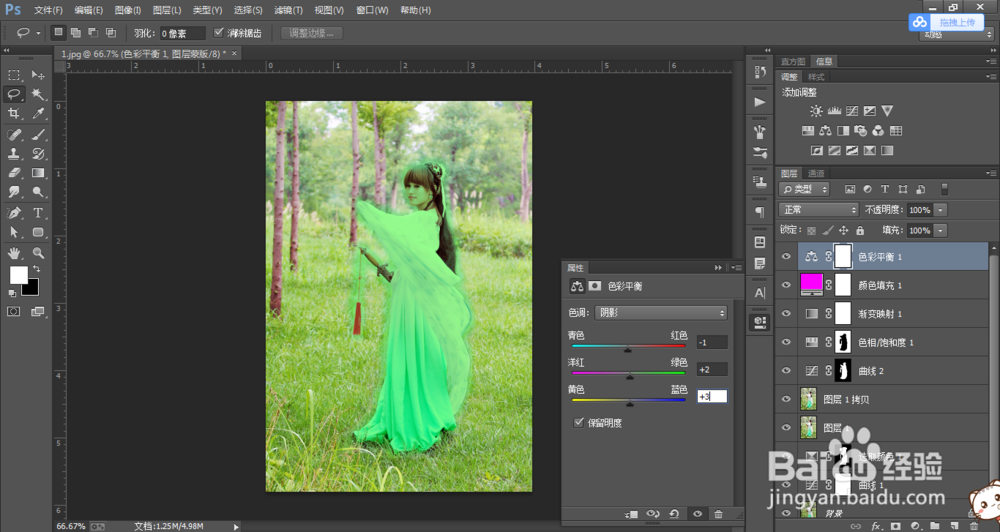Open the 色调 tone dropdown
1000x532 pixels.
(x=661, y=313)
